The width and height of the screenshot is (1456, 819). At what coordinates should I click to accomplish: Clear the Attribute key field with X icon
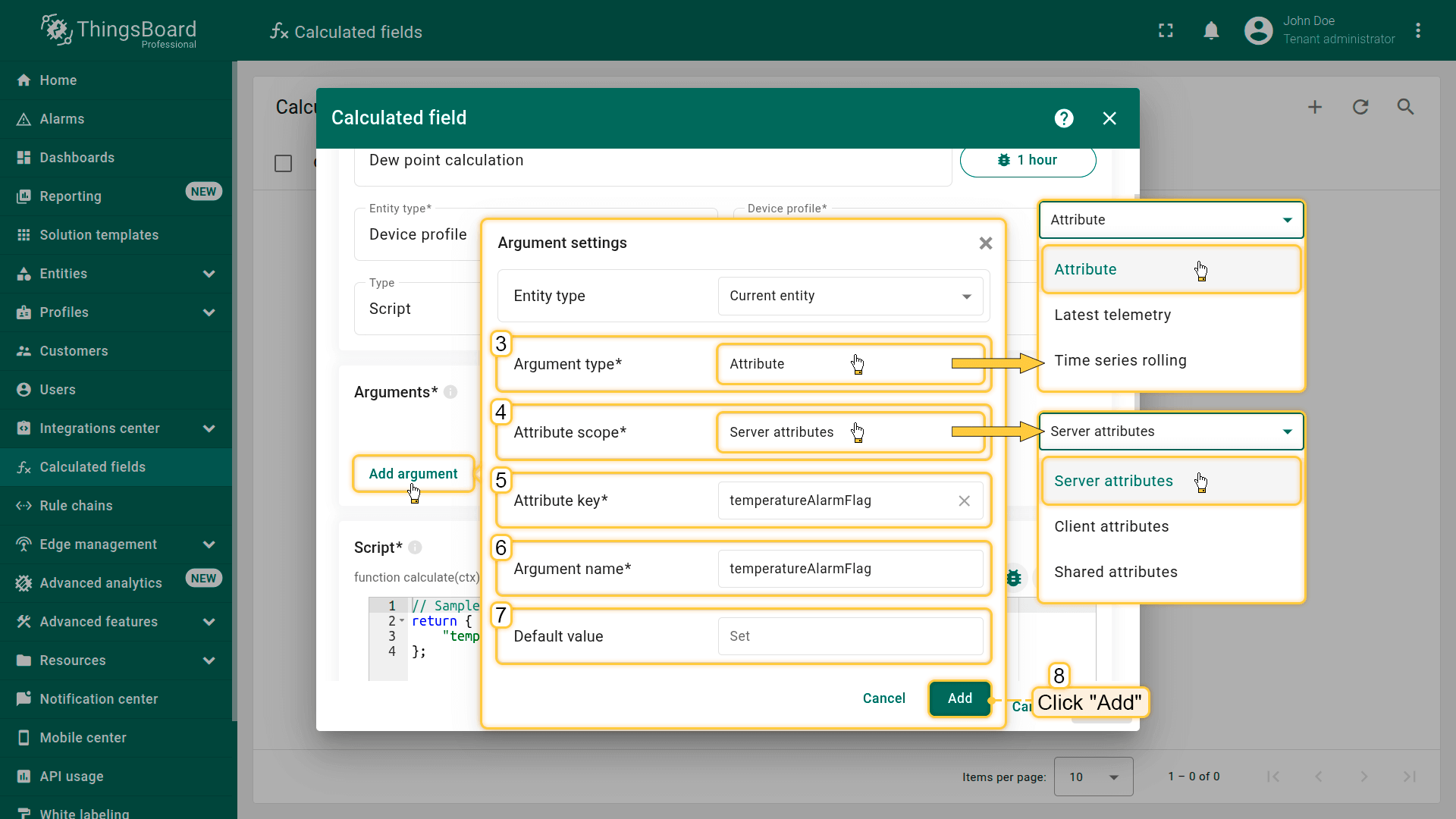click(964, 500)
